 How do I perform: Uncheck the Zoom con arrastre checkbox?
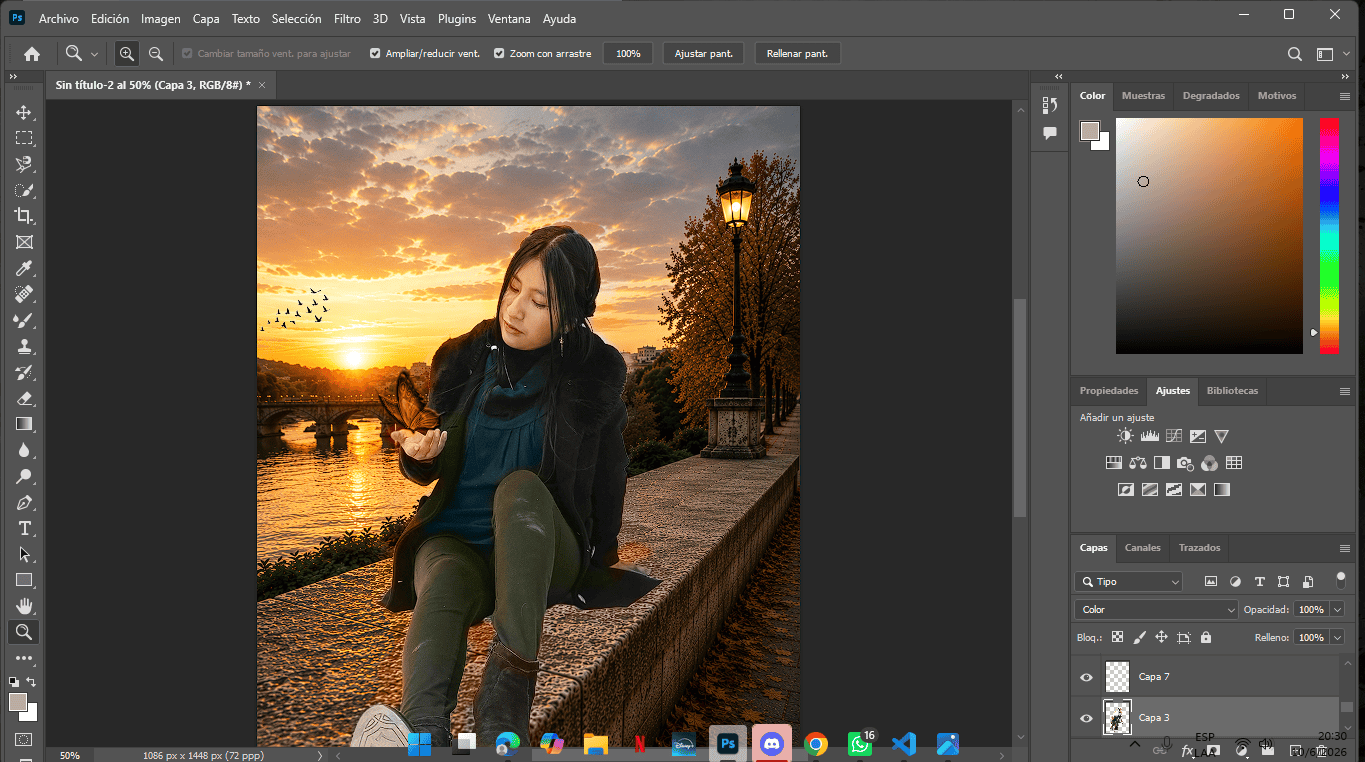[x=499, y=54]
